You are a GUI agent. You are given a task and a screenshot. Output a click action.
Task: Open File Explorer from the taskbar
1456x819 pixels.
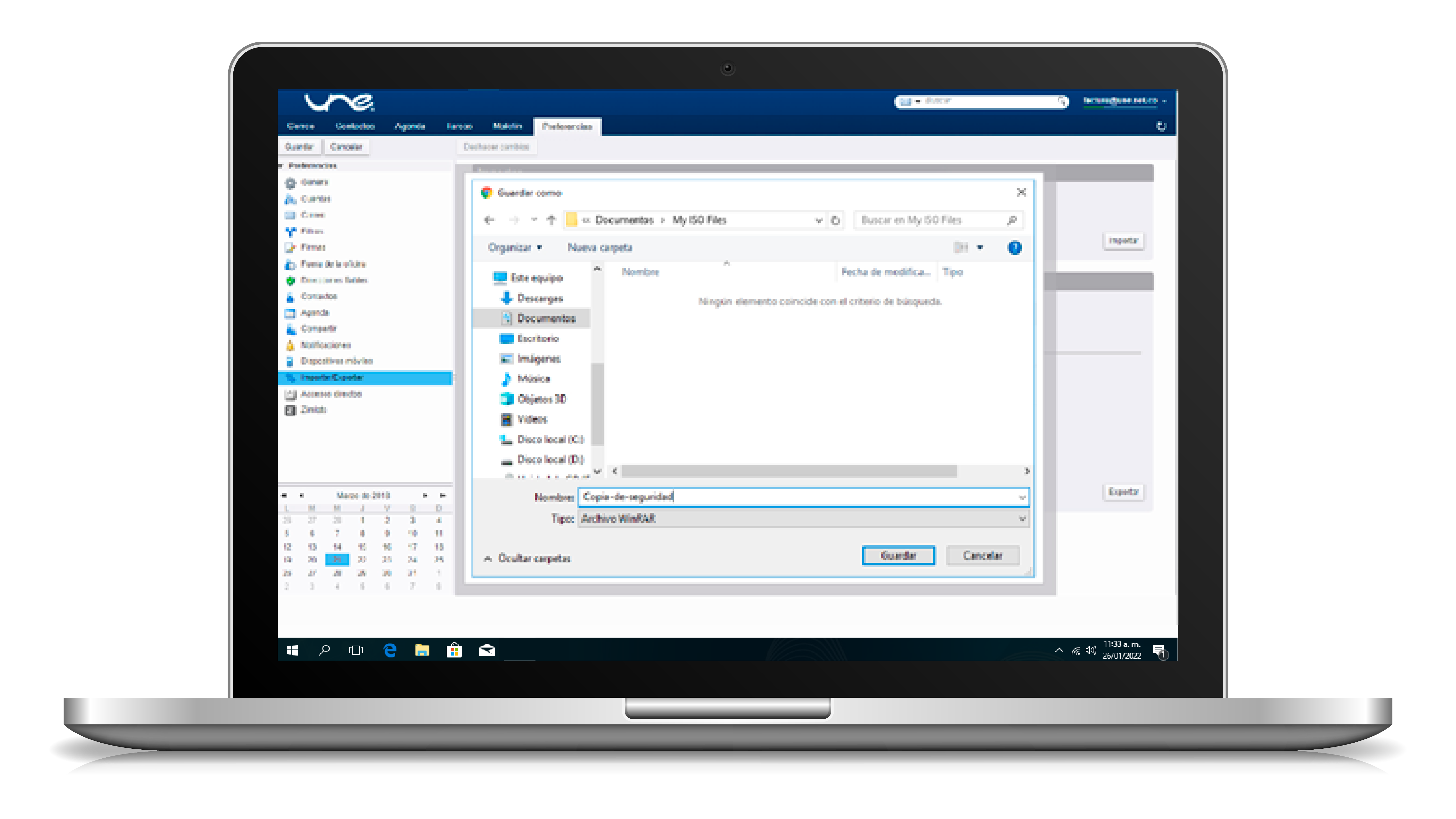422,650
